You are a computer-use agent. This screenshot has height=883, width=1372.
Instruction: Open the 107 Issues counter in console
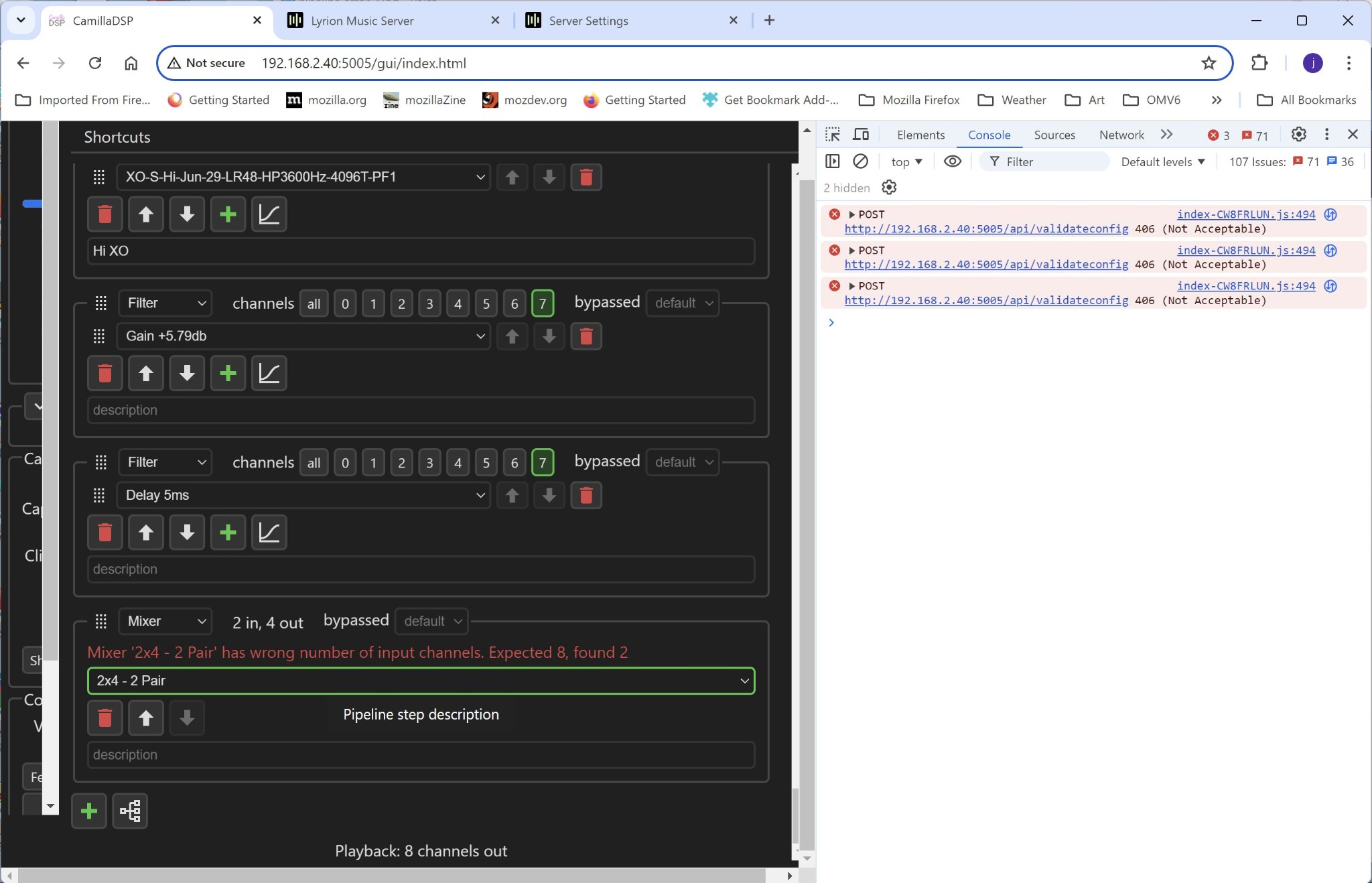pos(1291,161)
